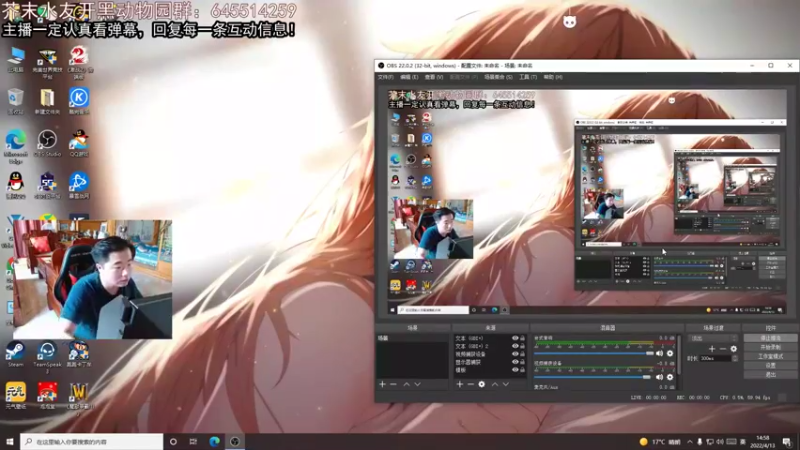The image size is (800, 450).
Task: Add a new source with the plus icon in 来源 panel
Action: click(x=460, y=384)
